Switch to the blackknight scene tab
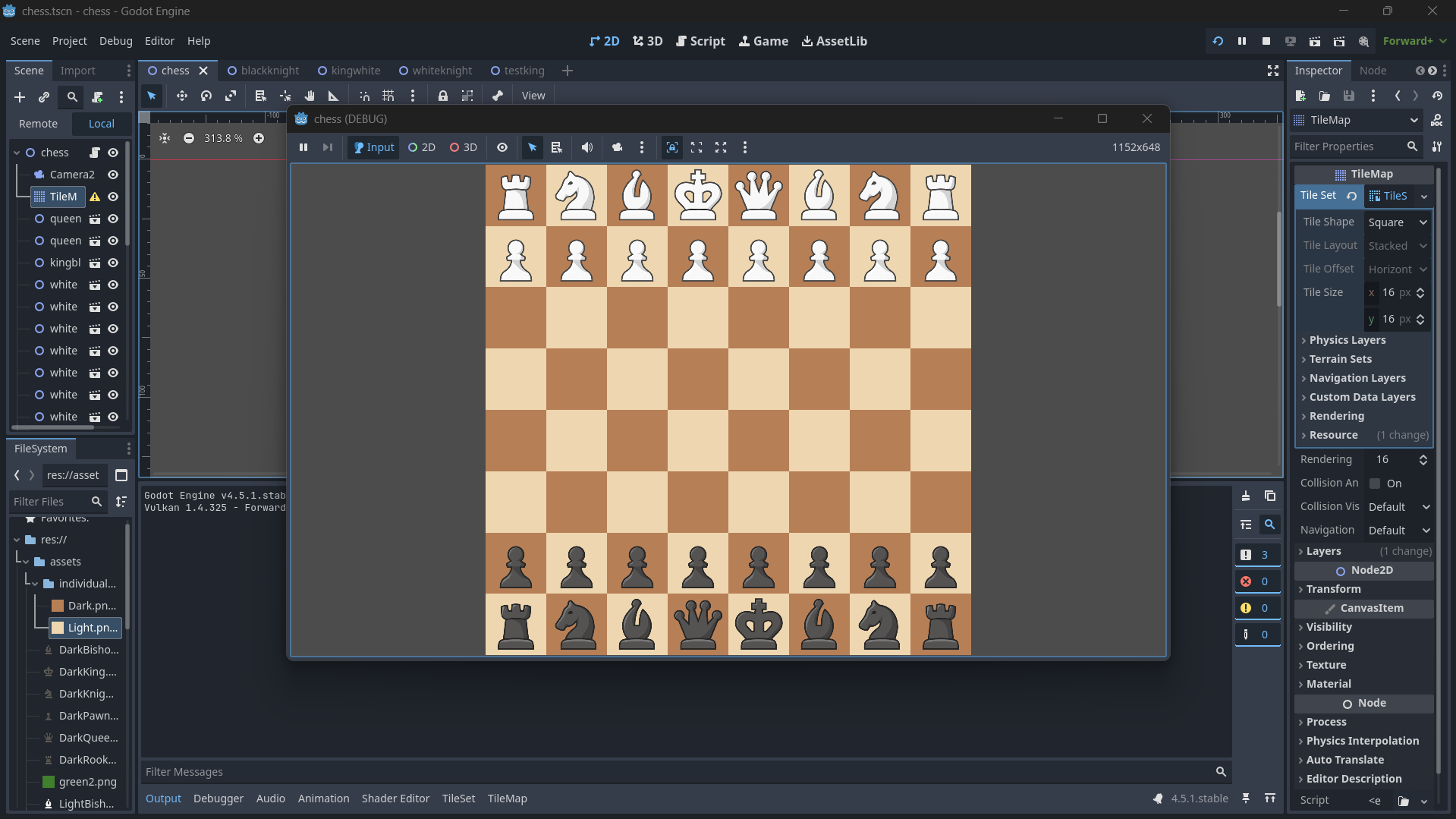This screenshot has width=1456, height=819. [263, 71]
